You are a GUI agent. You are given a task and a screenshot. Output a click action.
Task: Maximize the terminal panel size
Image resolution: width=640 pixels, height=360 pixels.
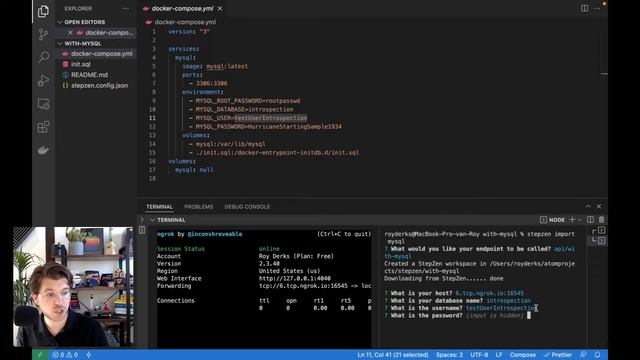588,207
